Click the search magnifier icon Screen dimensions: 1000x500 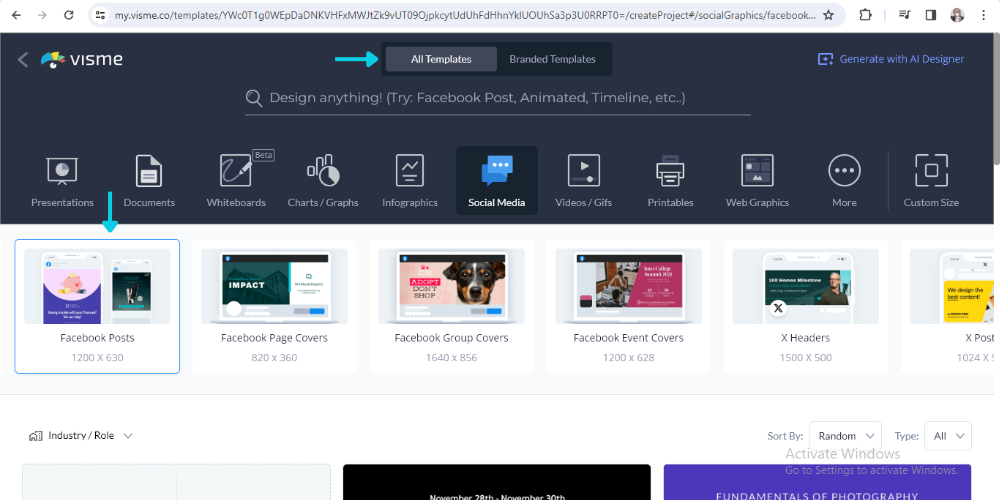click(254, 98)
